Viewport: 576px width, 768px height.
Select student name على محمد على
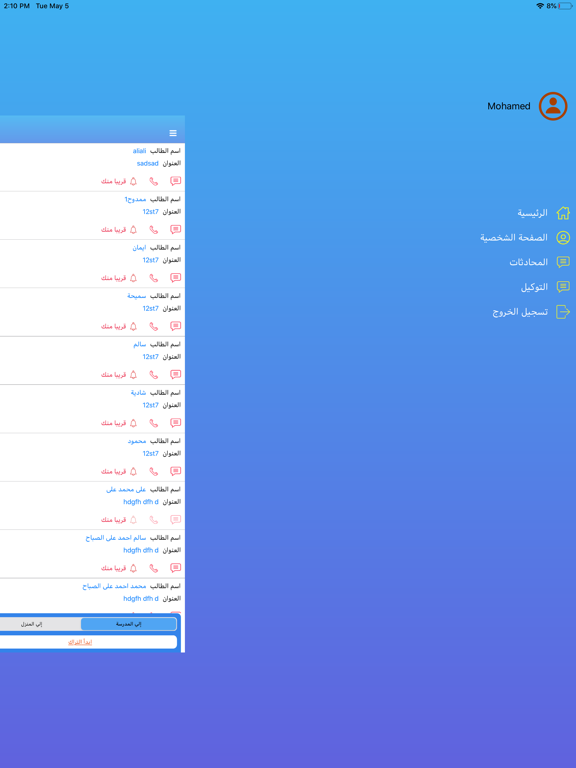pyautogui.click(x=126, y=489)
